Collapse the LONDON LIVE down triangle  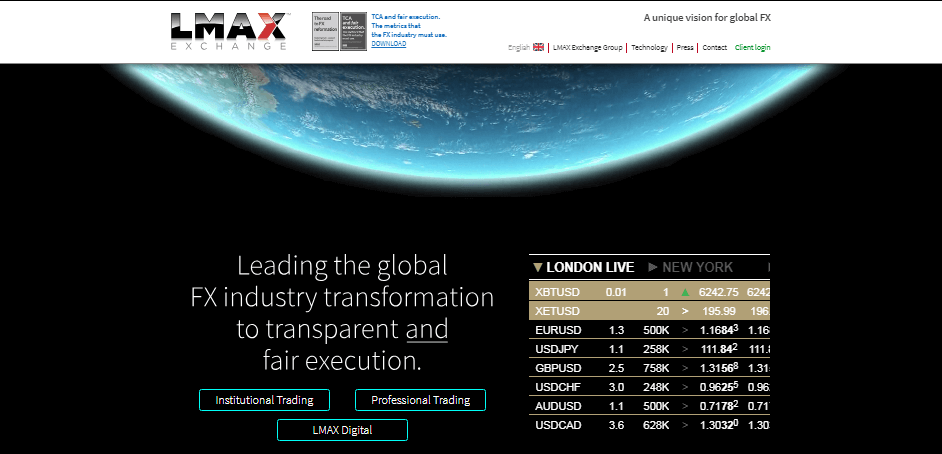click(538, 267)
